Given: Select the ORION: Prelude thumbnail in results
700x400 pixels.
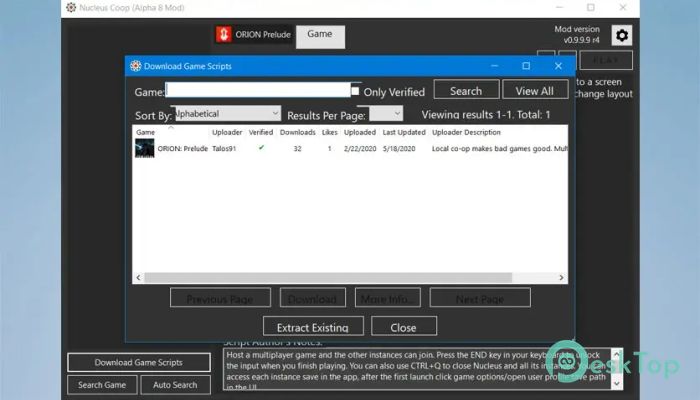Looking at the screenshot, I should (x=145, y=148).
